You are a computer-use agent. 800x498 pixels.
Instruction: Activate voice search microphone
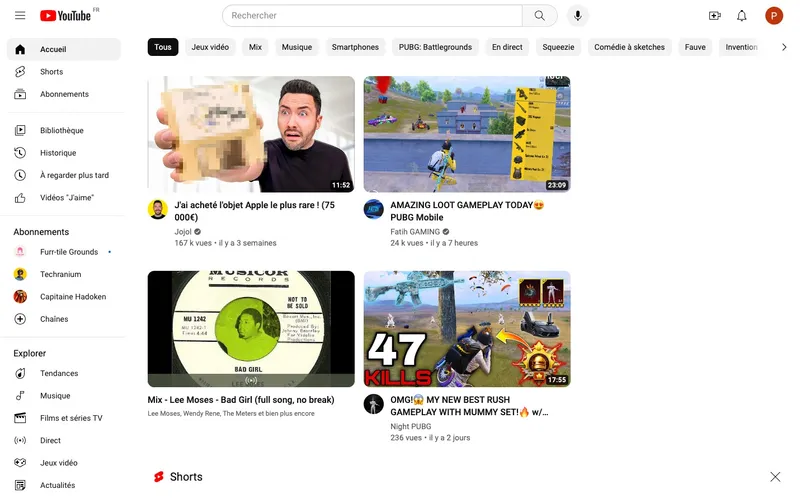(577, 16)
